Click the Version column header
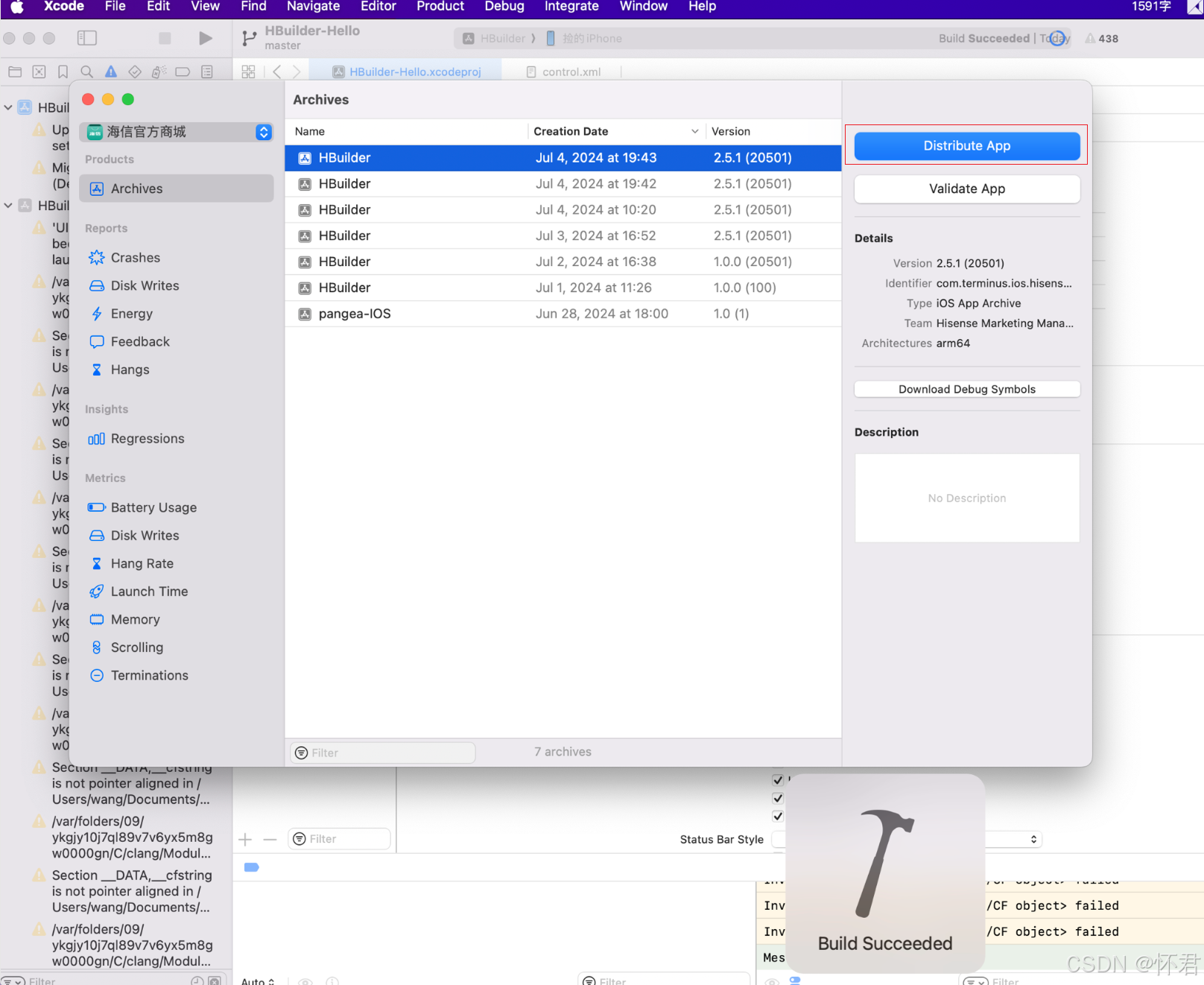Image resolution: width=1204 pixels, height=985 pixels. 731,131
